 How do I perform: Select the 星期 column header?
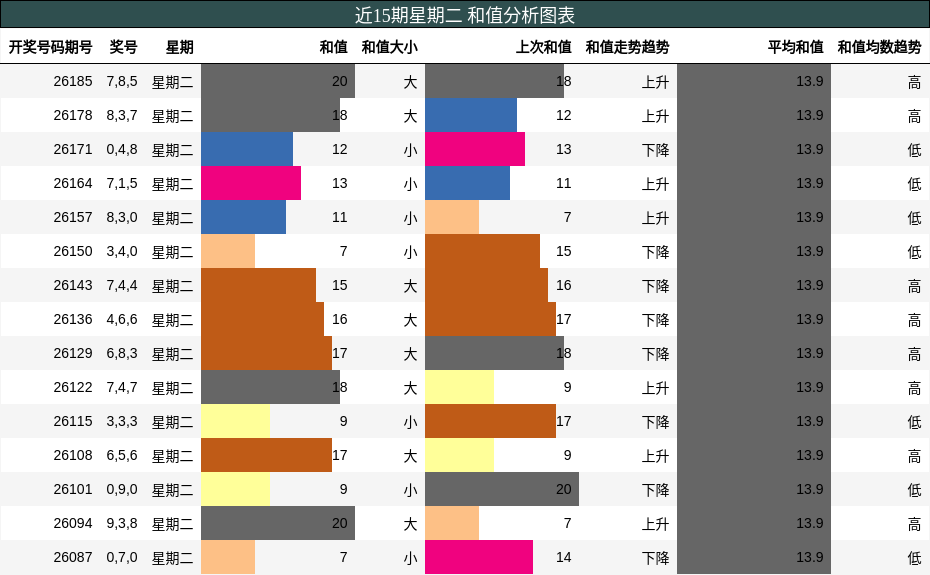(180, 47)
